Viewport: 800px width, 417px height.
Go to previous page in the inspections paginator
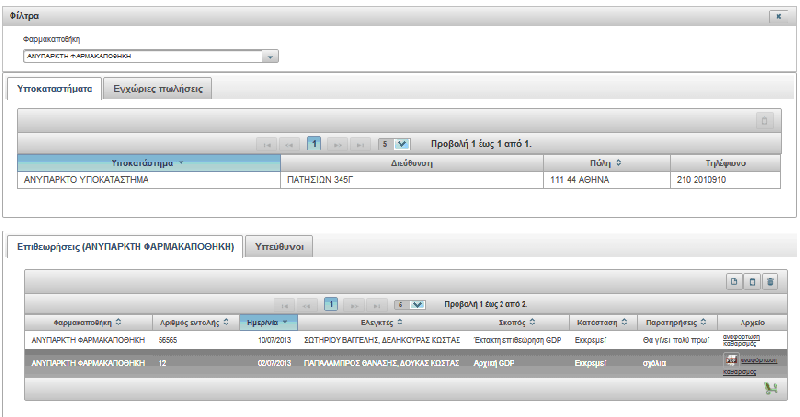pyautogui.click(x=307, y=305)
